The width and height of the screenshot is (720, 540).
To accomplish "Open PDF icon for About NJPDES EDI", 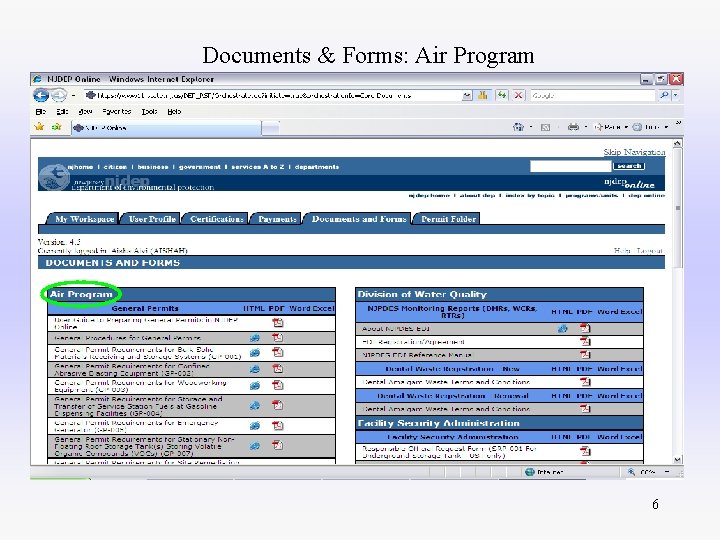I will [585, 328].
